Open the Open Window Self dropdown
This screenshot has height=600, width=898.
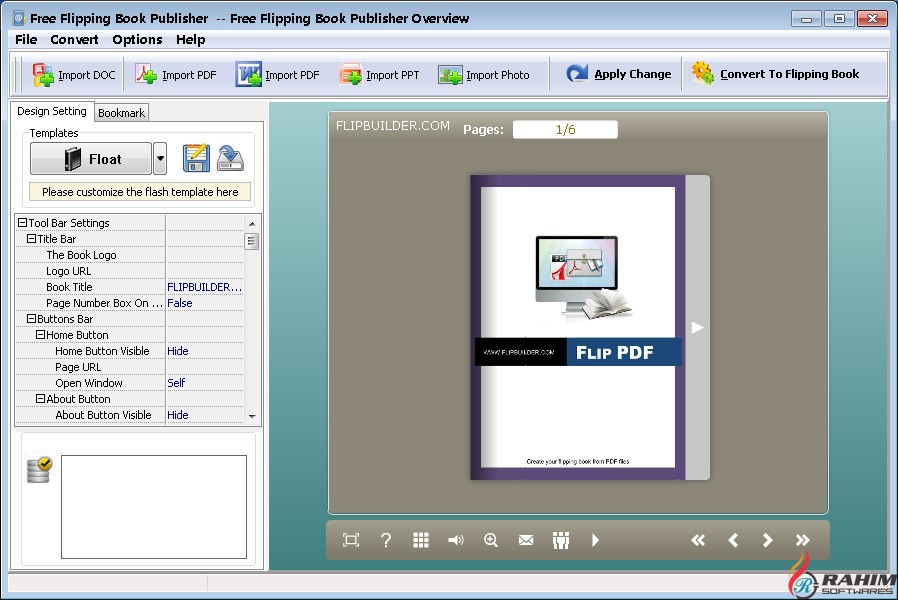pyautogui.click(x=176, y=383)
